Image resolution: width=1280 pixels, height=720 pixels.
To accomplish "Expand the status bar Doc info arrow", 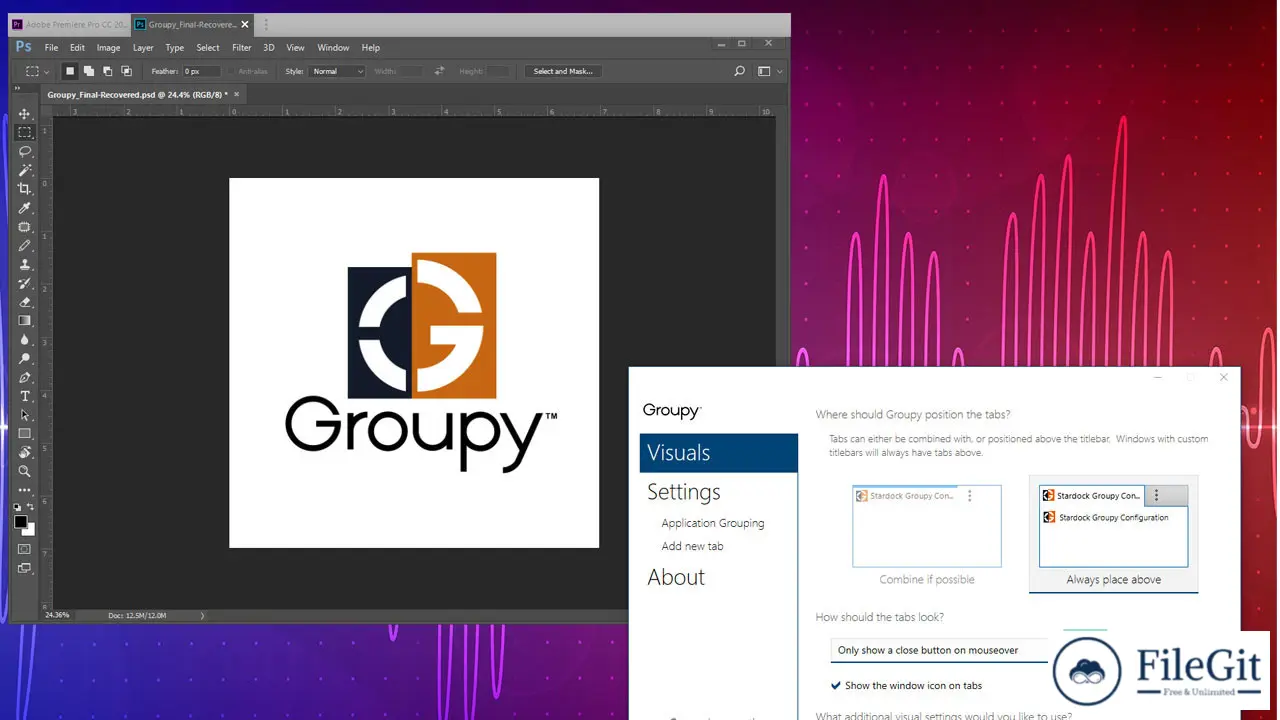I will (202, 615).
